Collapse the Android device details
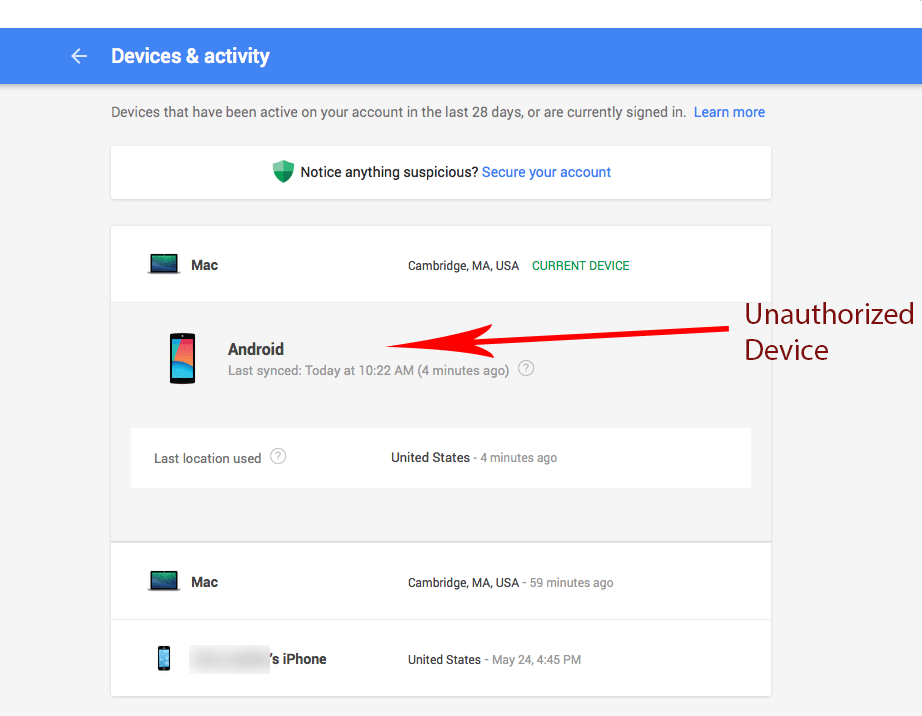Image resolution: width=922 pixels, height=716 pixels. click(x=440, y=358)
